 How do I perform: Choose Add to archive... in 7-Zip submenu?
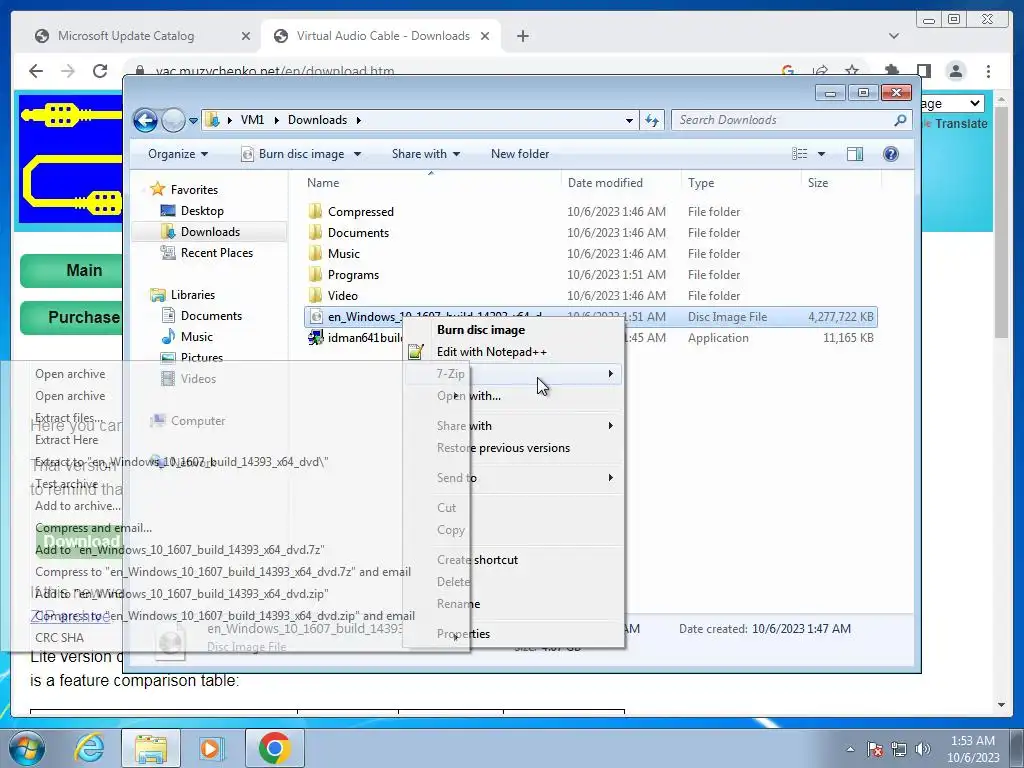point(78,505)
